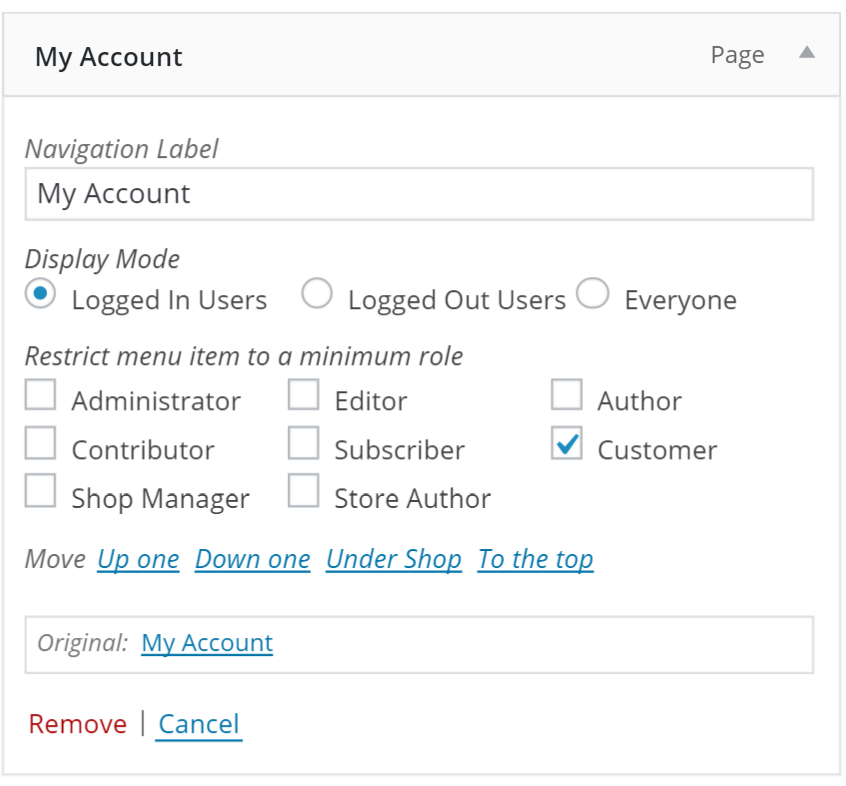Choose the Everyone display mode option
Screen dimensions: 846x786
point(593,296)
